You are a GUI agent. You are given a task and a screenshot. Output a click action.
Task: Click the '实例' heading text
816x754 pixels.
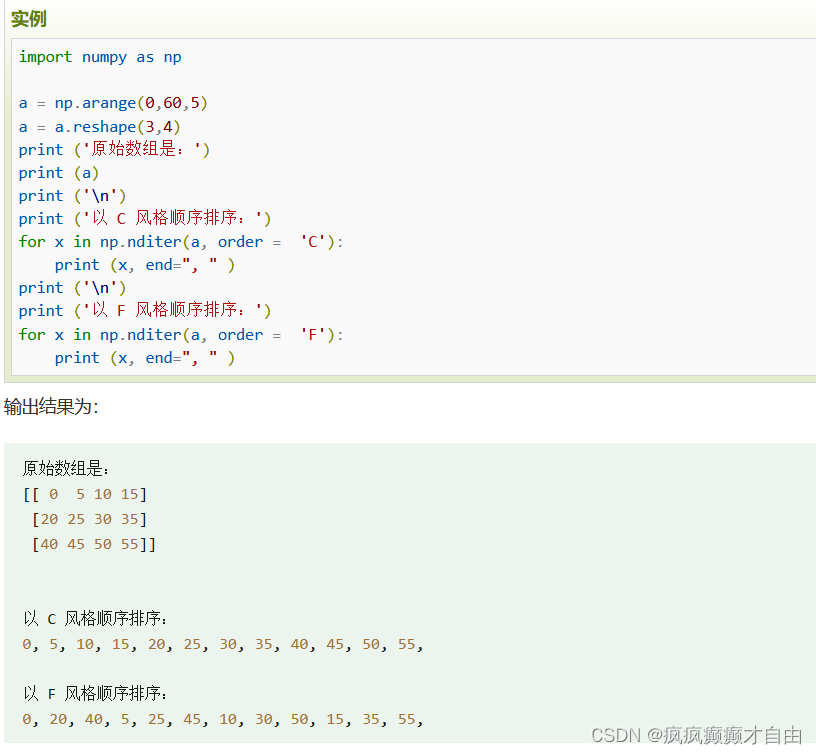[x=29, y=19]
